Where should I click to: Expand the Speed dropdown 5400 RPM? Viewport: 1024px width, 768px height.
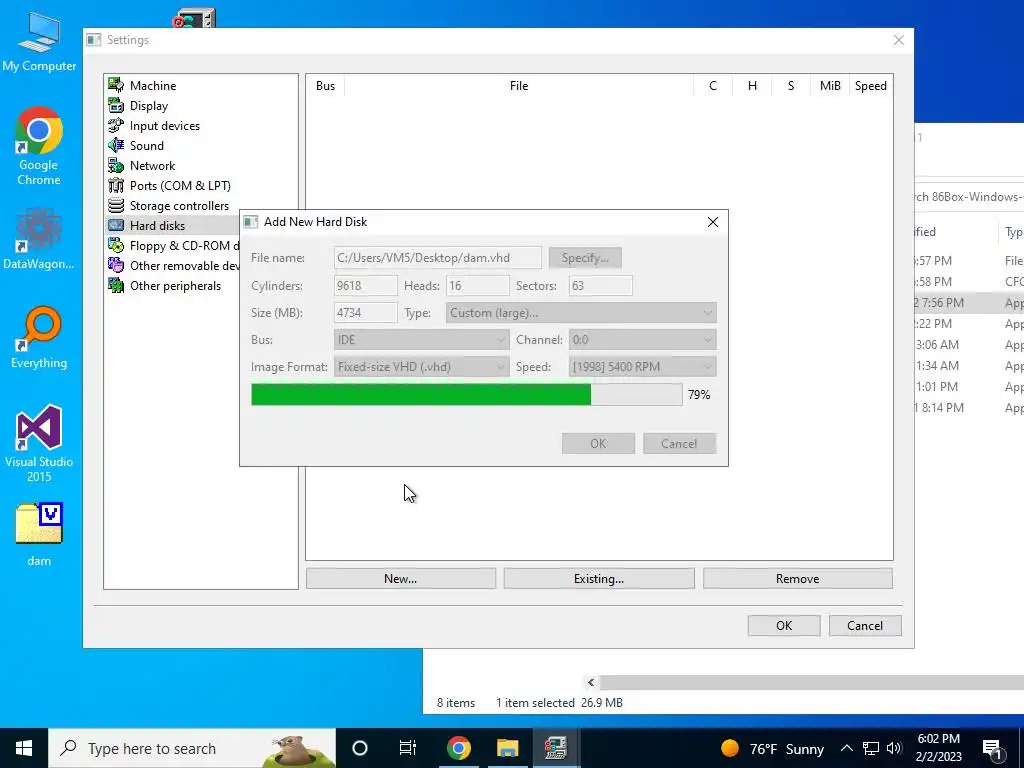[x=643, y=366]
